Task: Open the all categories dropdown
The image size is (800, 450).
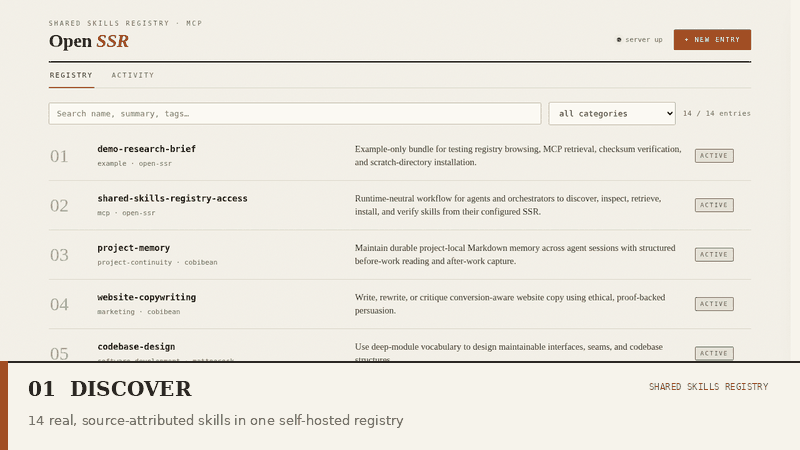Action: click(612, 113)
